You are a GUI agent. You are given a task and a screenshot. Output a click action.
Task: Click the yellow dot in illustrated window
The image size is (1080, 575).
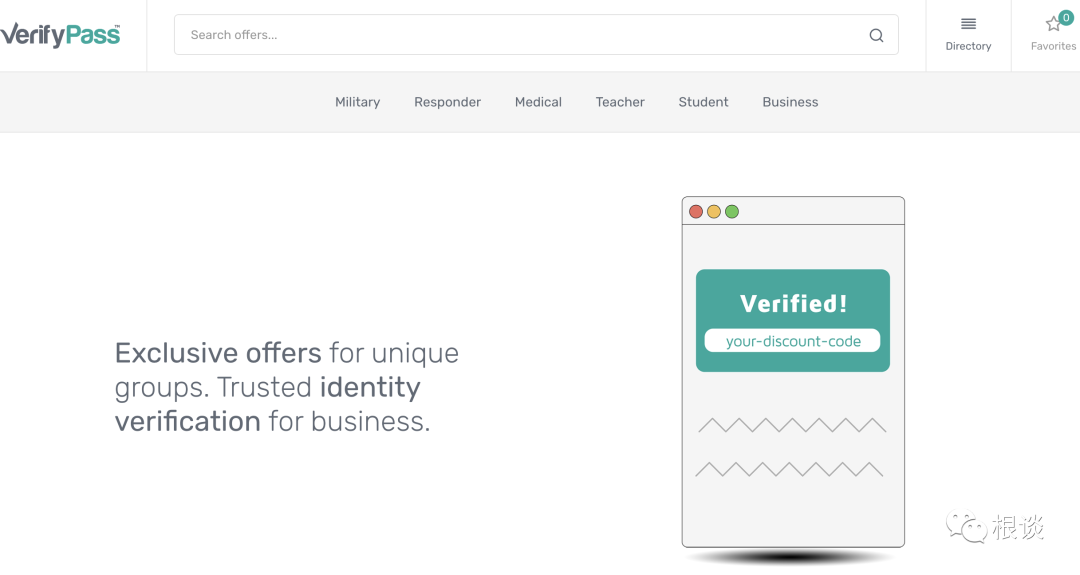[x=714, y=212]
